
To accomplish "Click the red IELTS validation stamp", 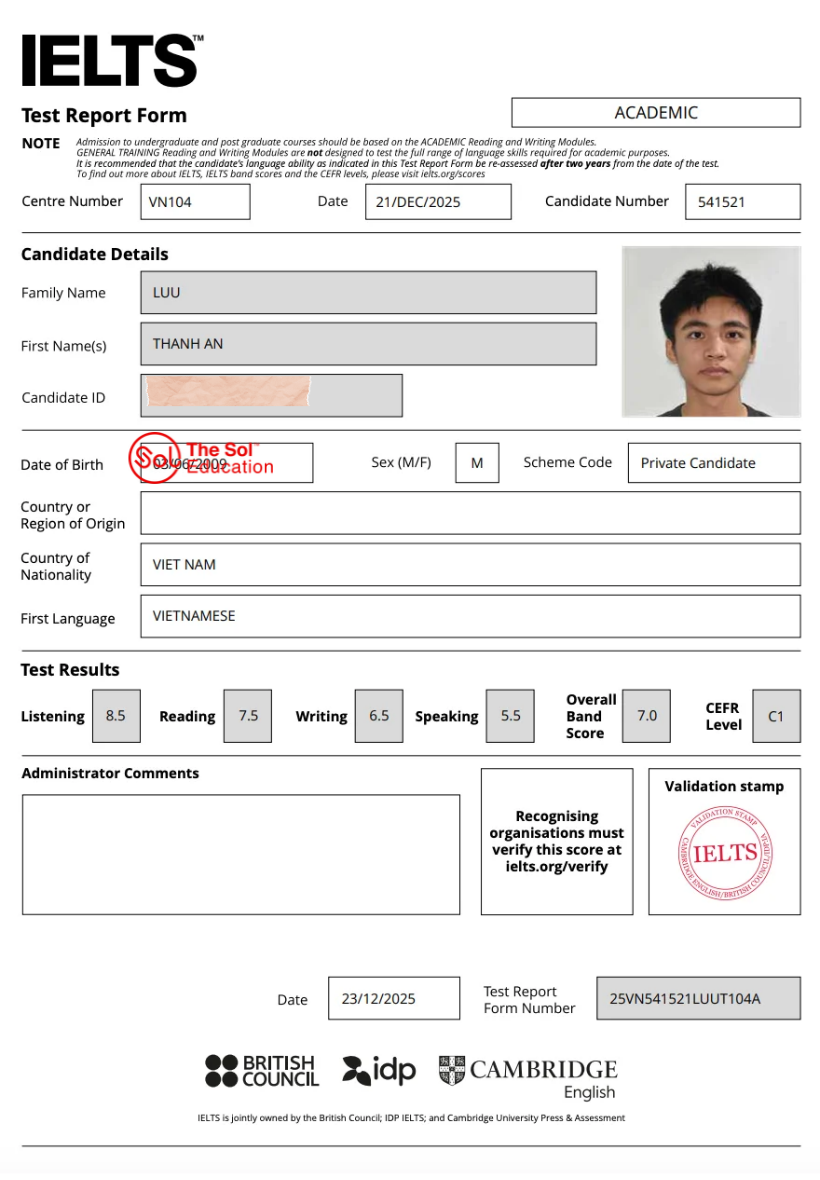I will (x=724, y=853).
